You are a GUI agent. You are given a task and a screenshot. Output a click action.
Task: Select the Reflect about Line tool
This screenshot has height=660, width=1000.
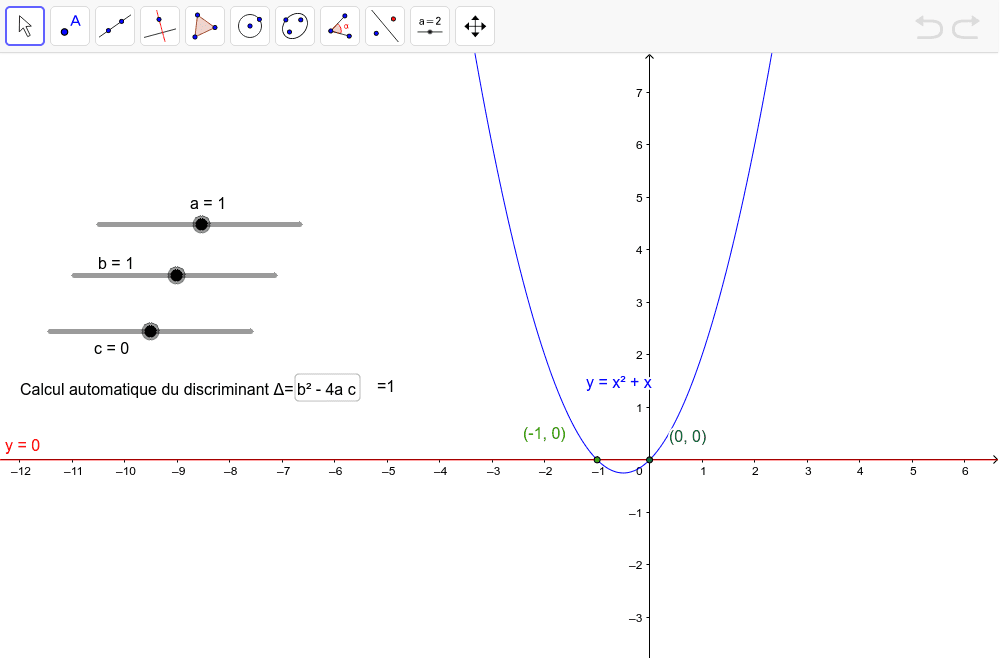point(384,26)
